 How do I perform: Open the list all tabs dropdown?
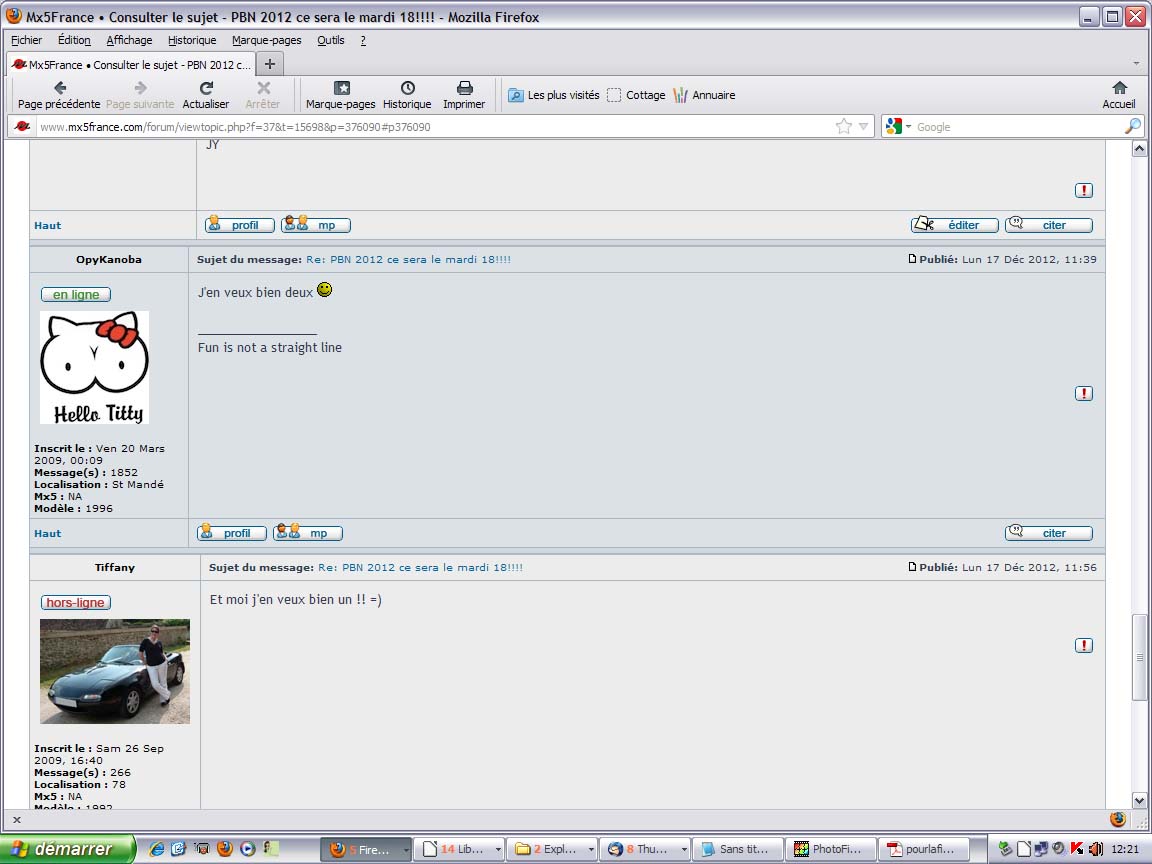pos(1136,64)
